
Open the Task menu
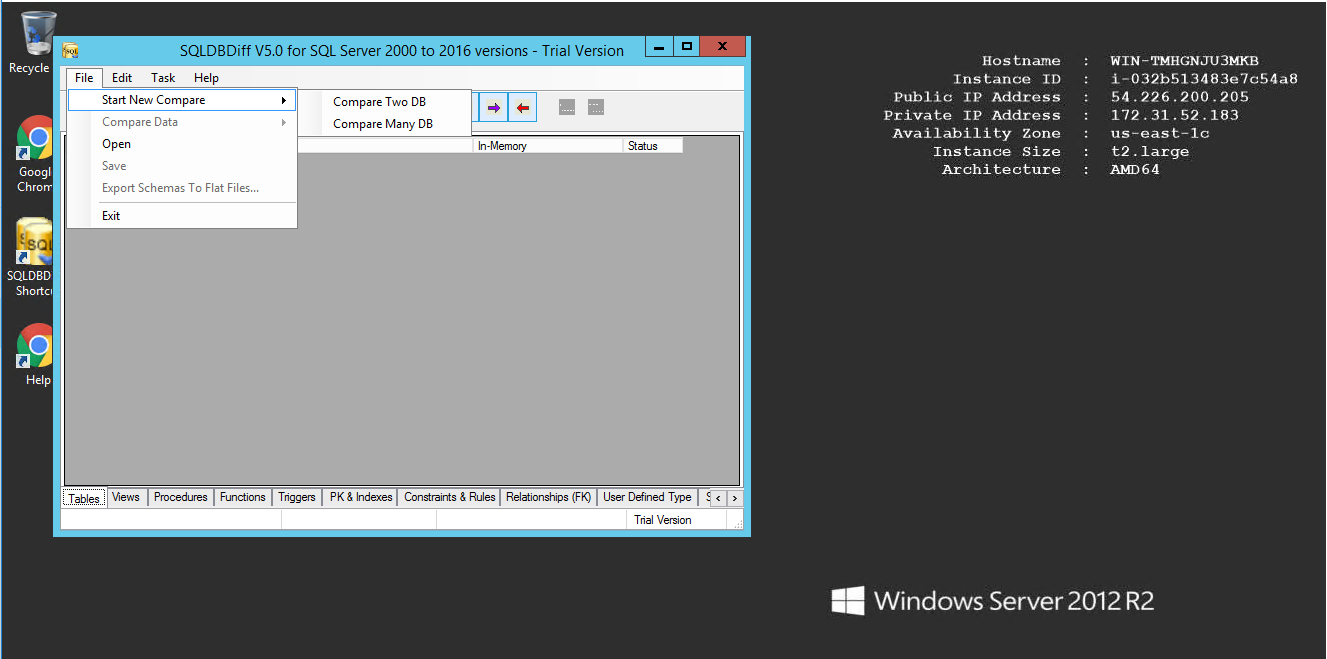pos(163,78)
